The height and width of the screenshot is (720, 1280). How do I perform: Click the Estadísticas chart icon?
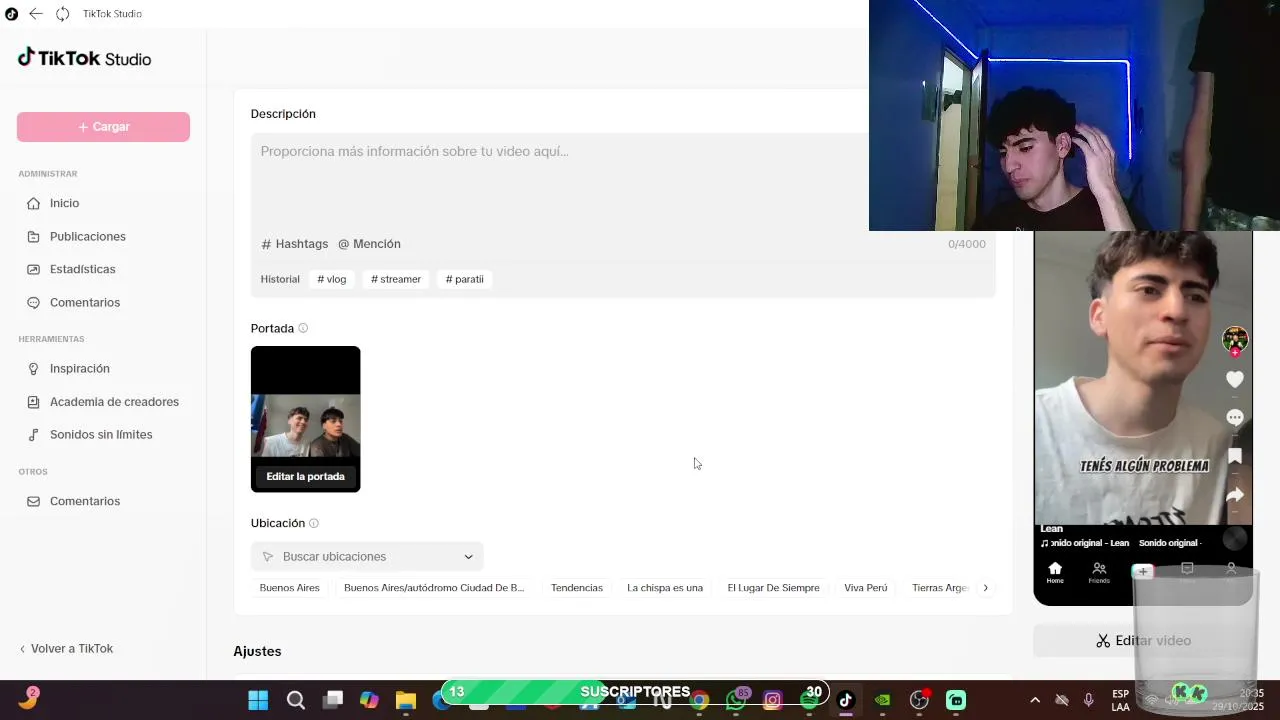pos(34,269)
